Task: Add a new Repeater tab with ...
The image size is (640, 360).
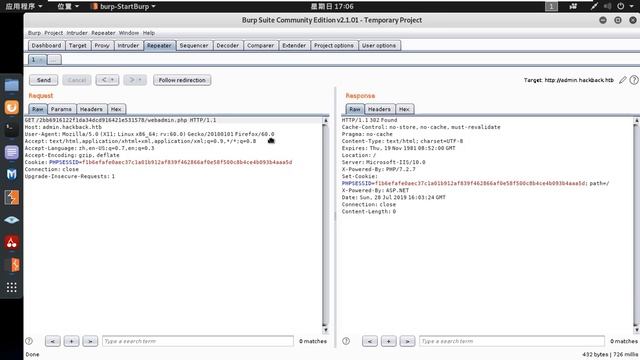Action: click(54, 60)
